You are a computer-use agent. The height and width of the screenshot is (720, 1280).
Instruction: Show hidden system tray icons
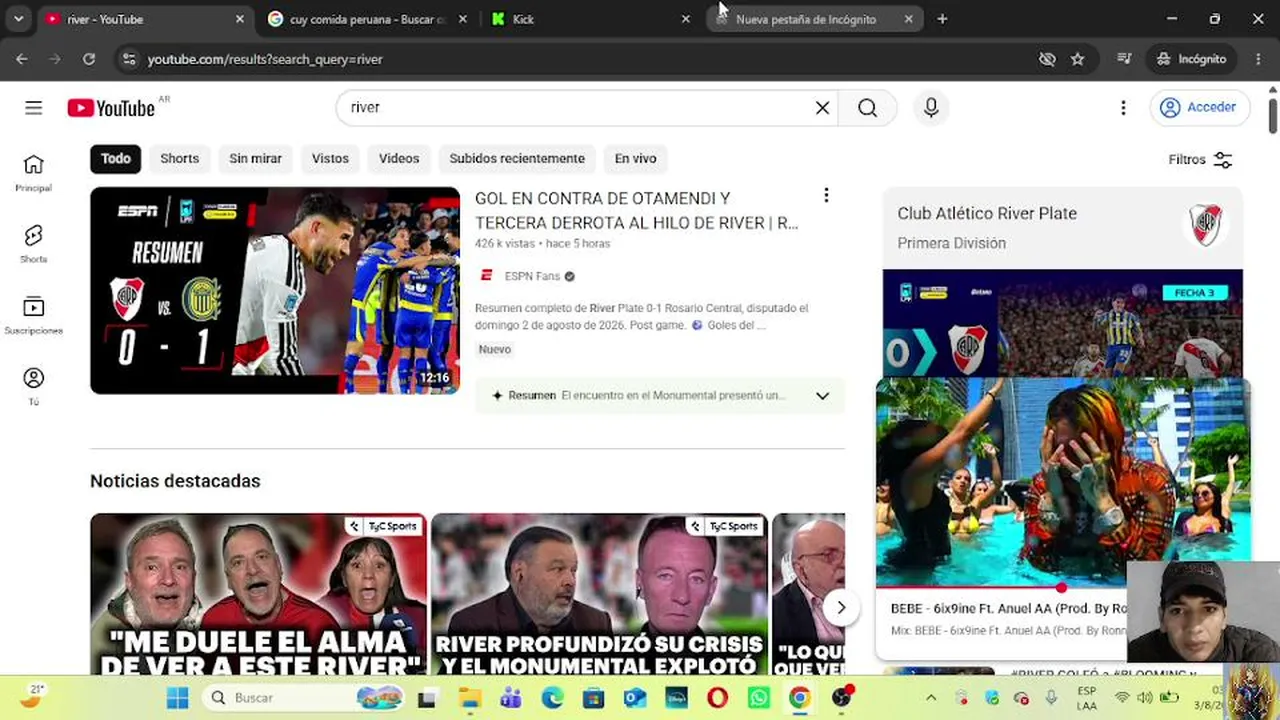(x=931, y=698)
